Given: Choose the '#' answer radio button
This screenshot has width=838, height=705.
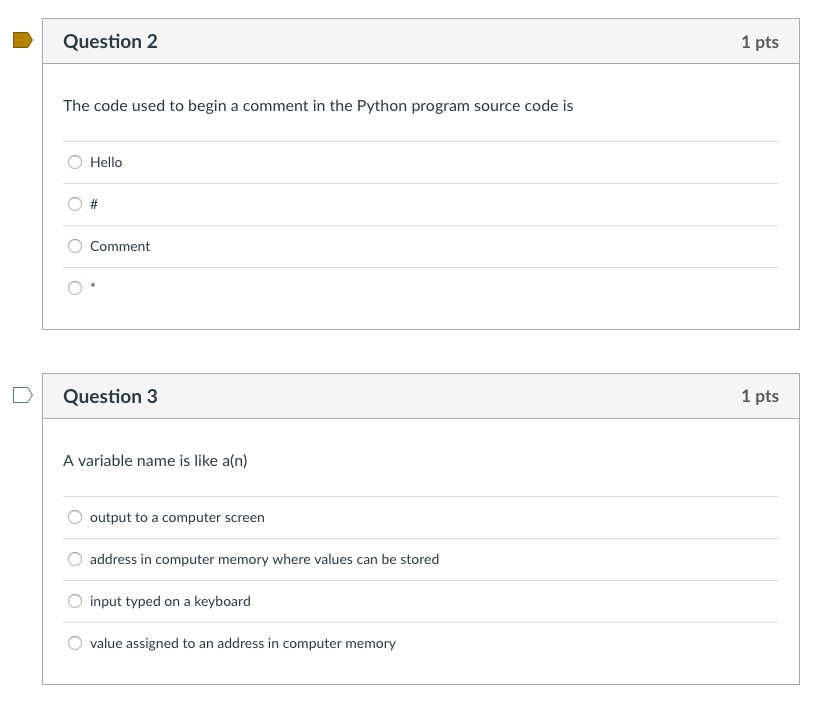Looking at the screenshot, I should point(75,204).
